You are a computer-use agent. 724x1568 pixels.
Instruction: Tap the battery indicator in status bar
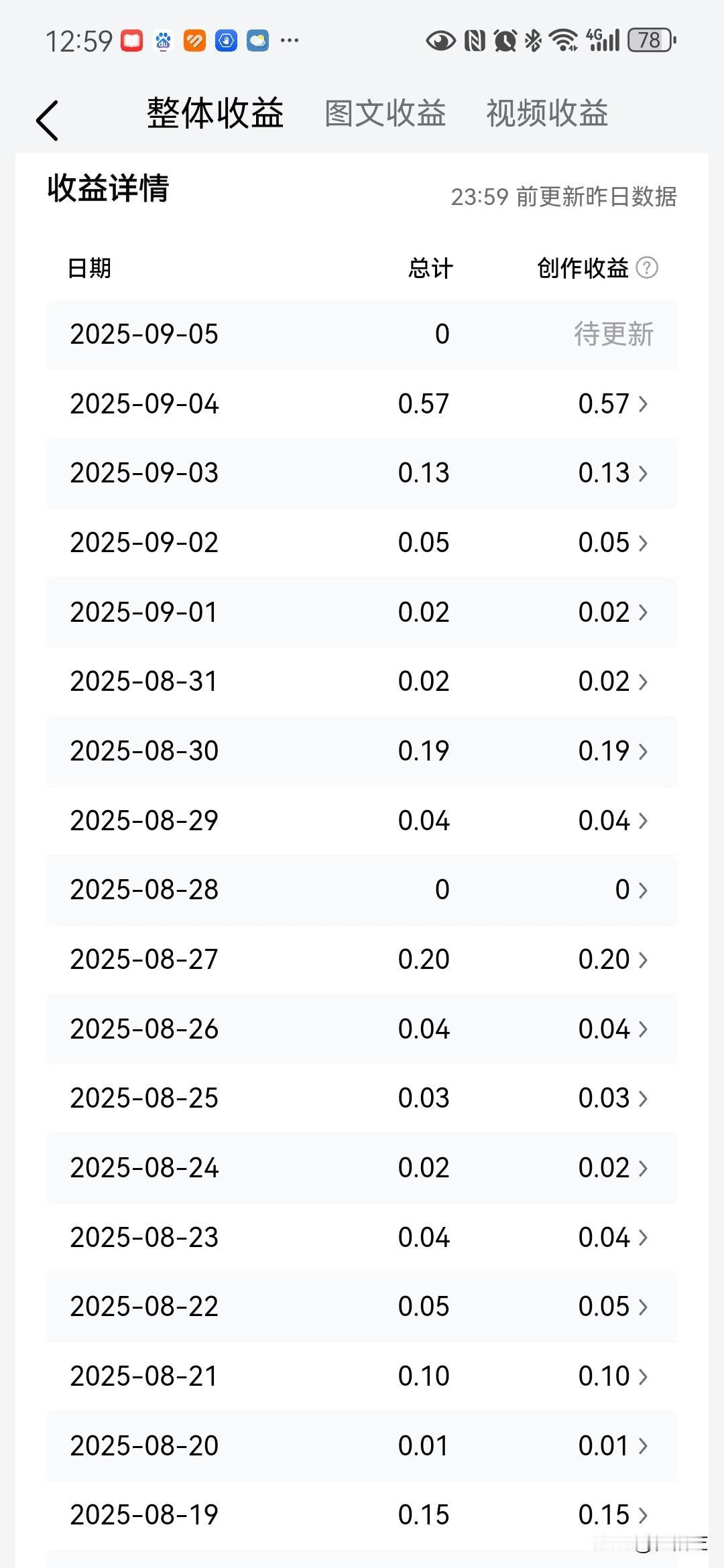(652, 41)
